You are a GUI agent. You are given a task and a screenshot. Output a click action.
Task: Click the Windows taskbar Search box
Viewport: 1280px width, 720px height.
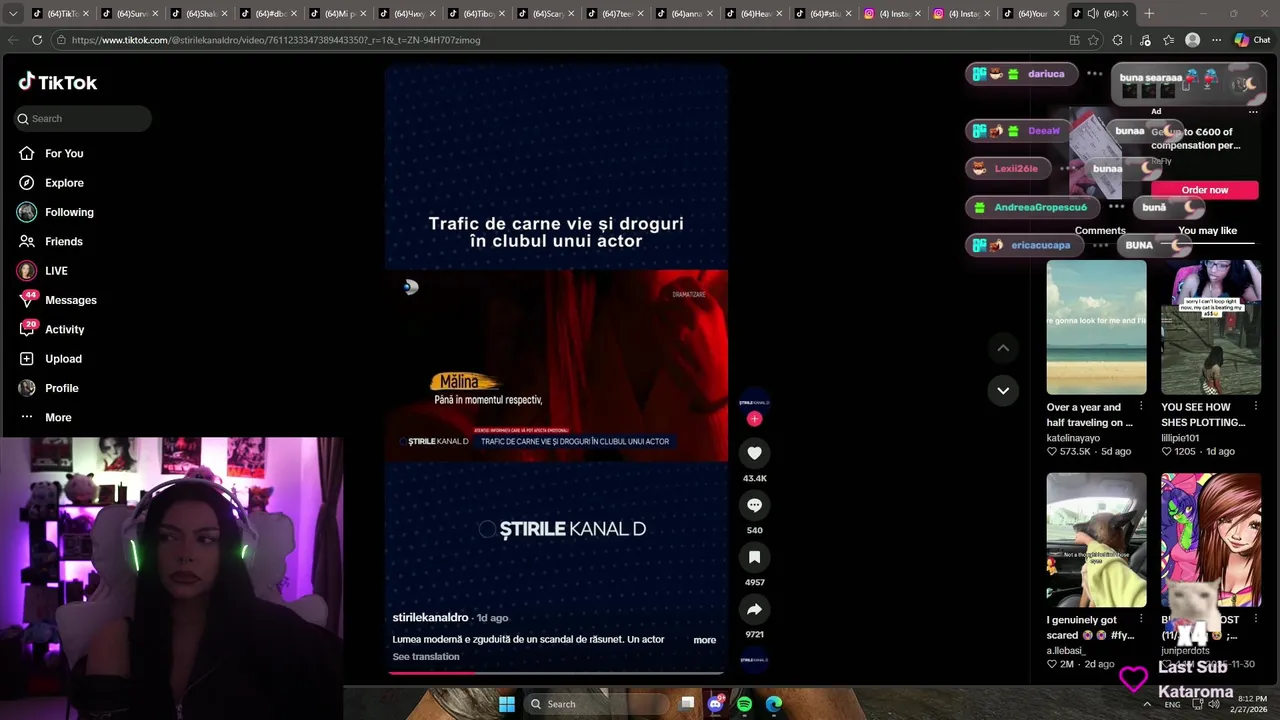pos(596,704)
